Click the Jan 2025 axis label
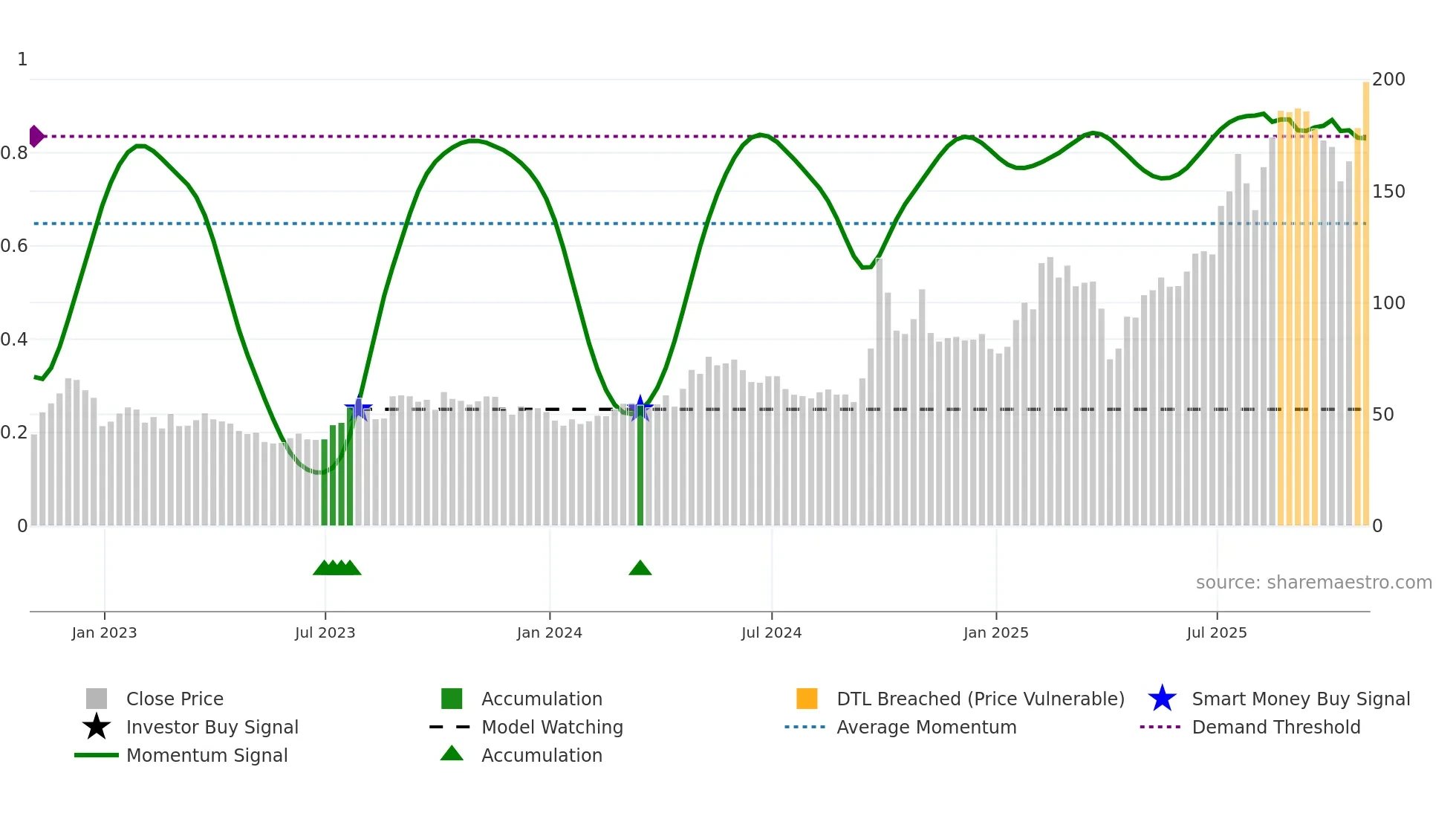This screenshot has height=819, width=1456. pos(995,632)
